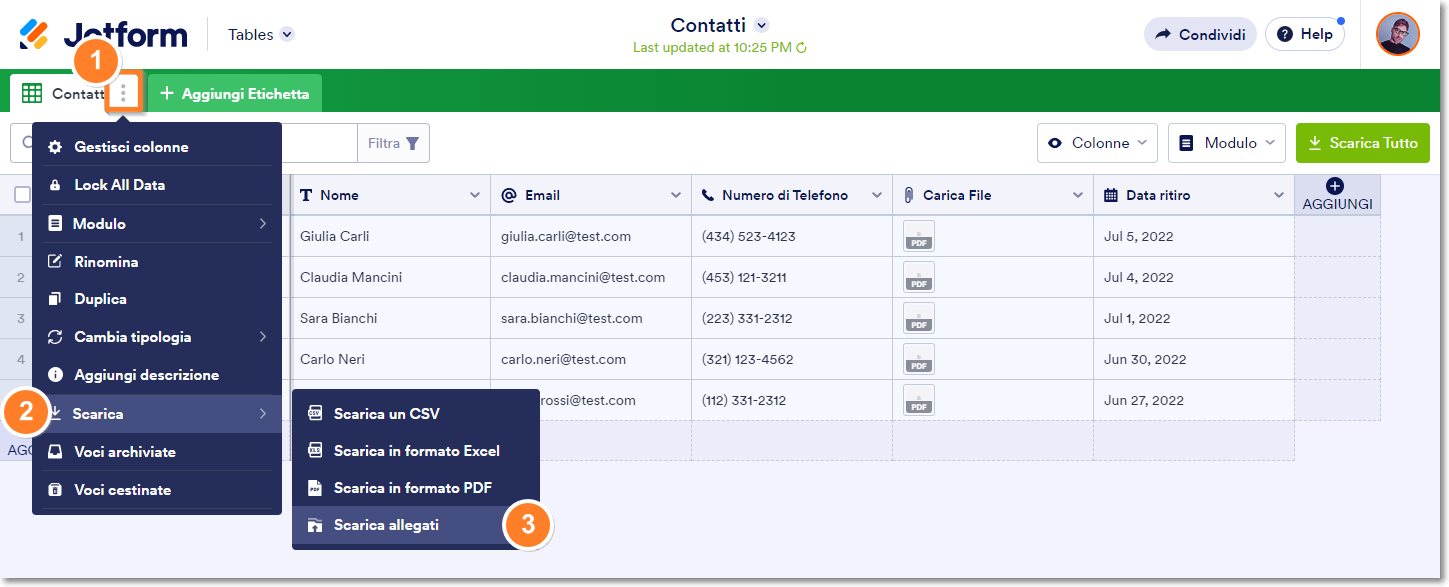The image size is (1449, 587).
Task: Click the plus icon above AGGIUNGI column
Action: tap(1335, 186)
